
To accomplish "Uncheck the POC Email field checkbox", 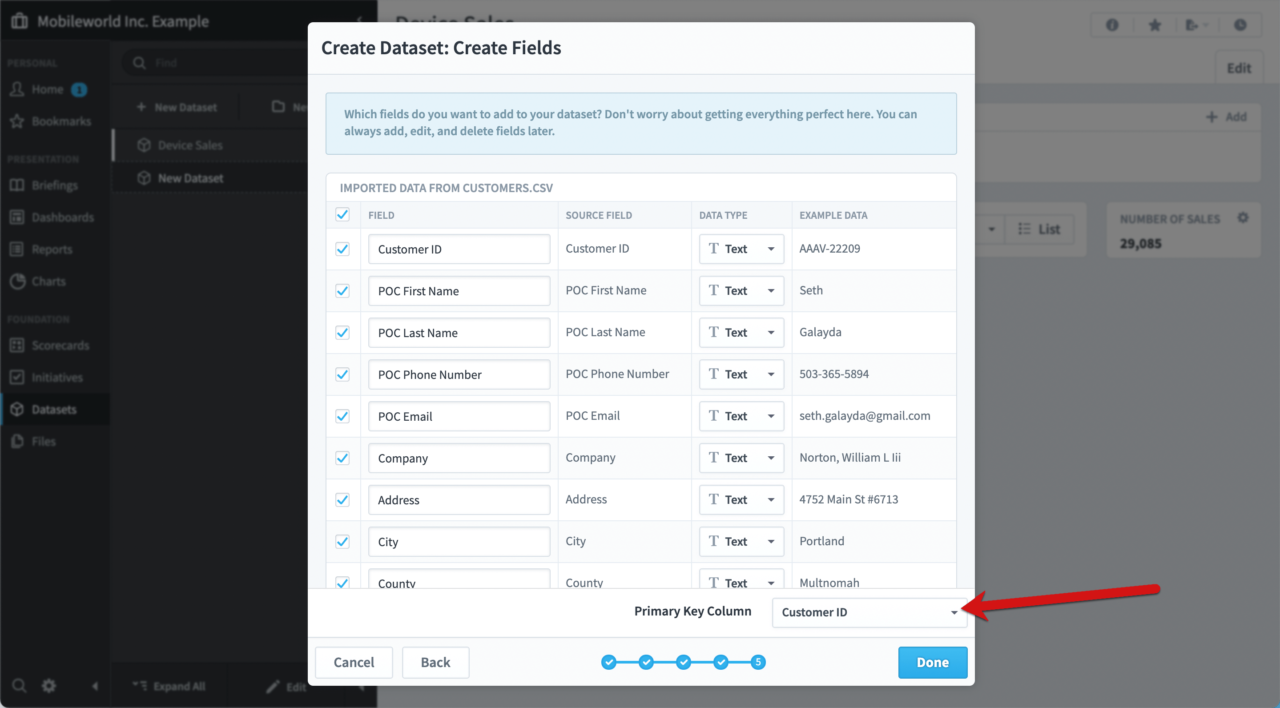I will tap(343, 415).
